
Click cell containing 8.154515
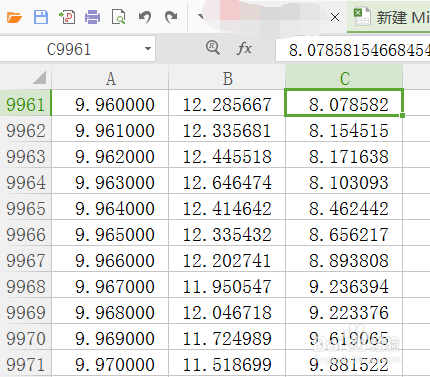344,130
